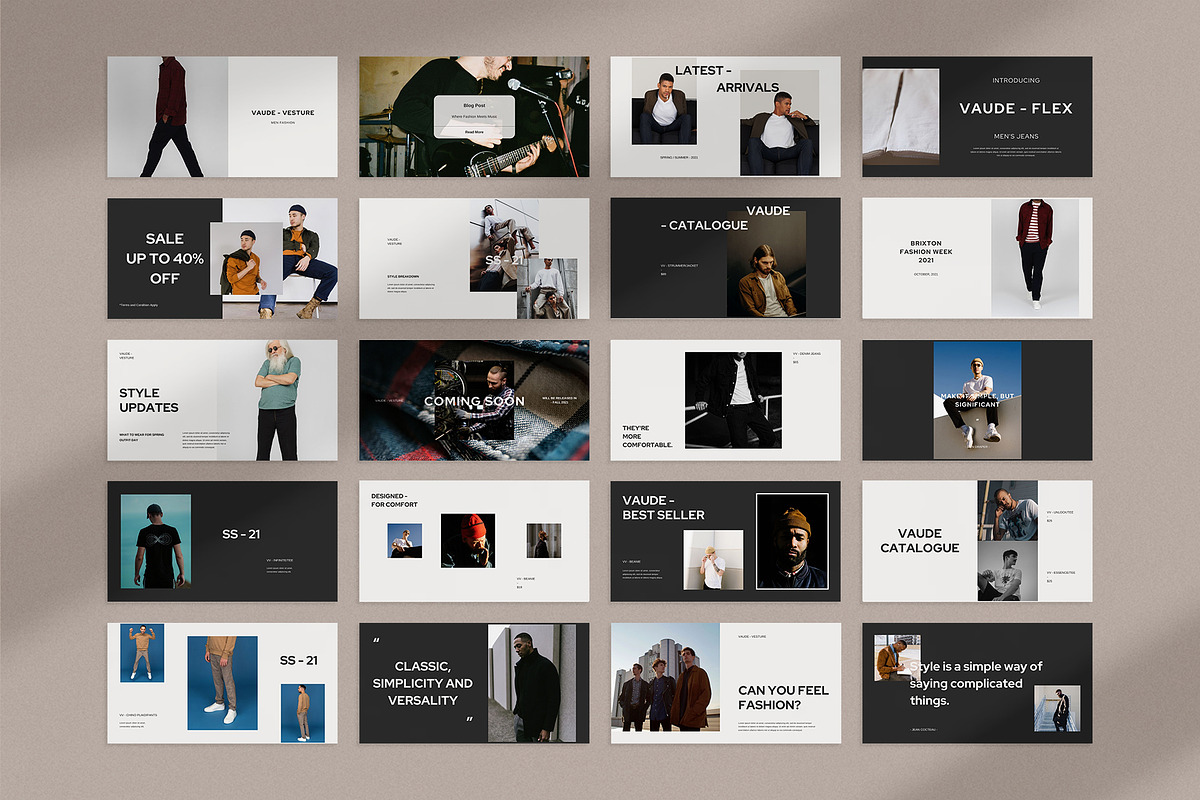Select the BRIXTON FASHION WEEK 2021 text
Image resolution: width=1200 pixels, height=800 pixels.
(926, 252)
